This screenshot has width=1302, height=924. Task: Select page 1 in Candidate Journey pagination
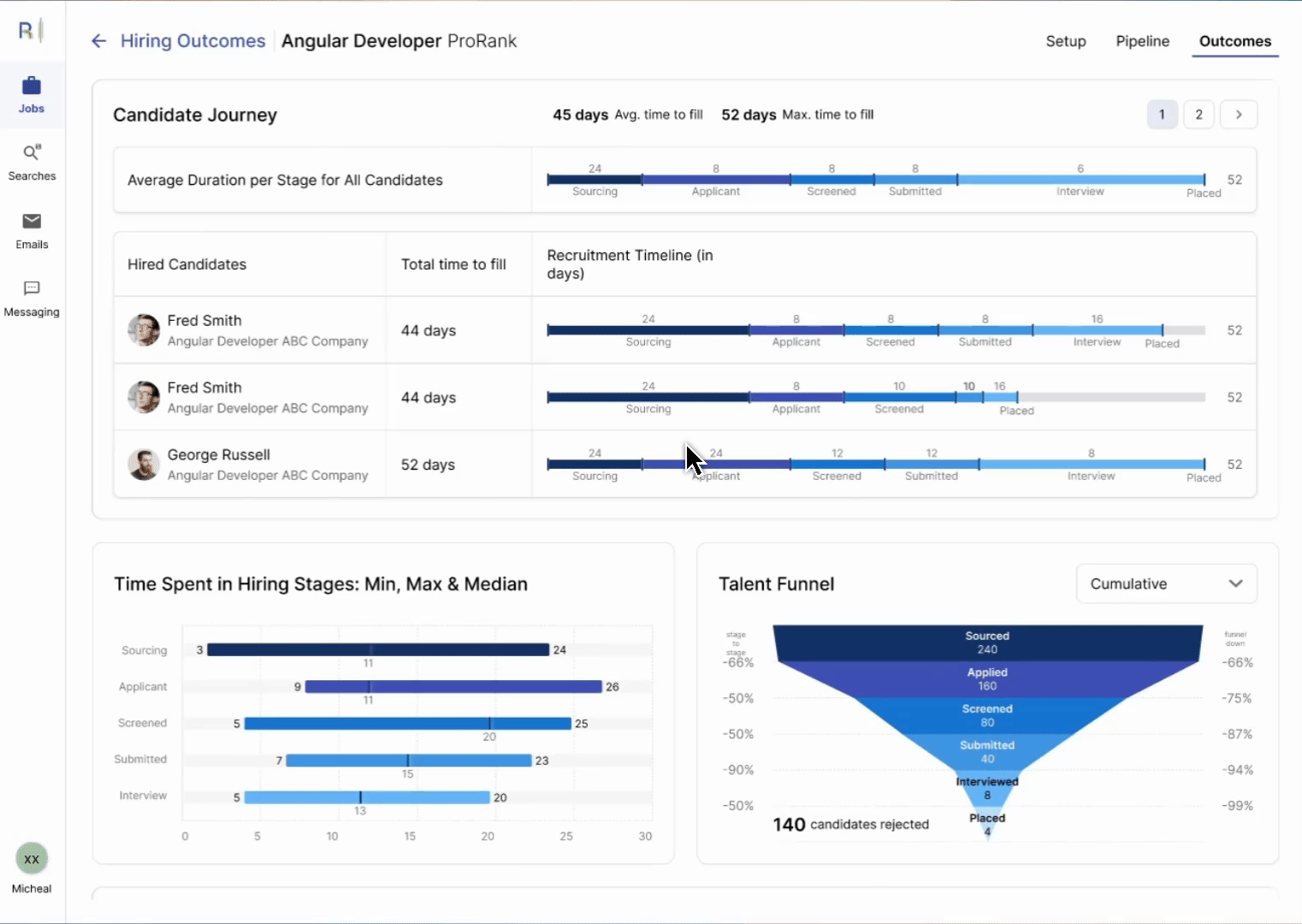point(1162,114)
